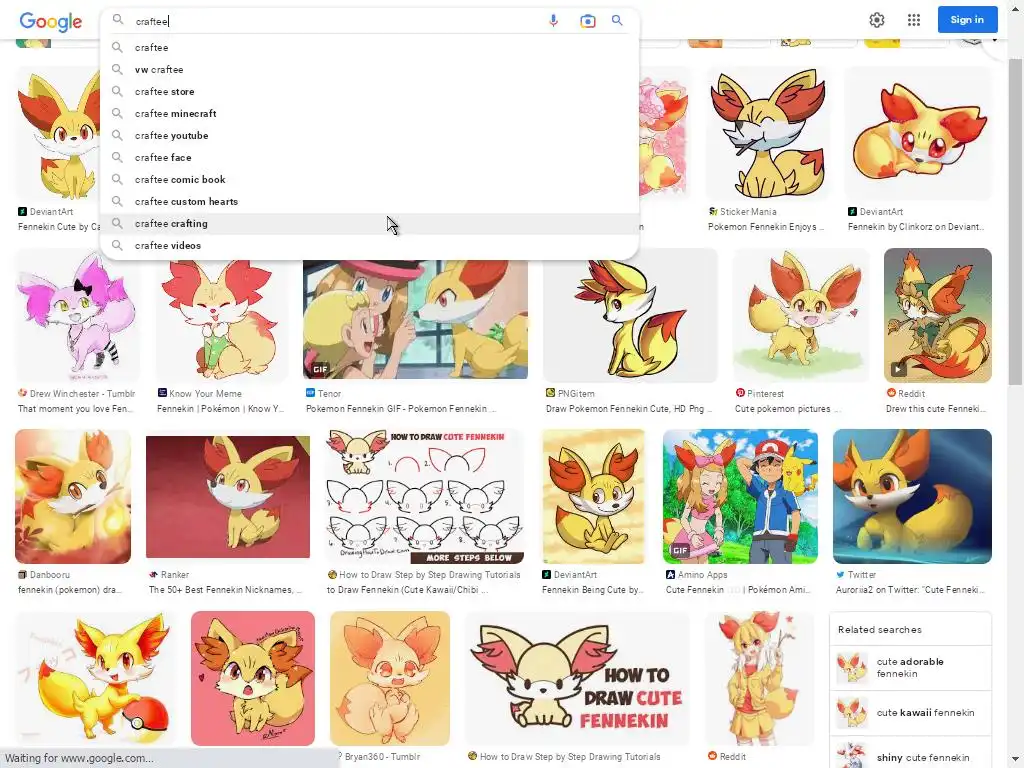Viewport: 1024px width, 768px height.
Task: Open Sticker Mania Fennekin image
Action: click(x=768, y=133)
